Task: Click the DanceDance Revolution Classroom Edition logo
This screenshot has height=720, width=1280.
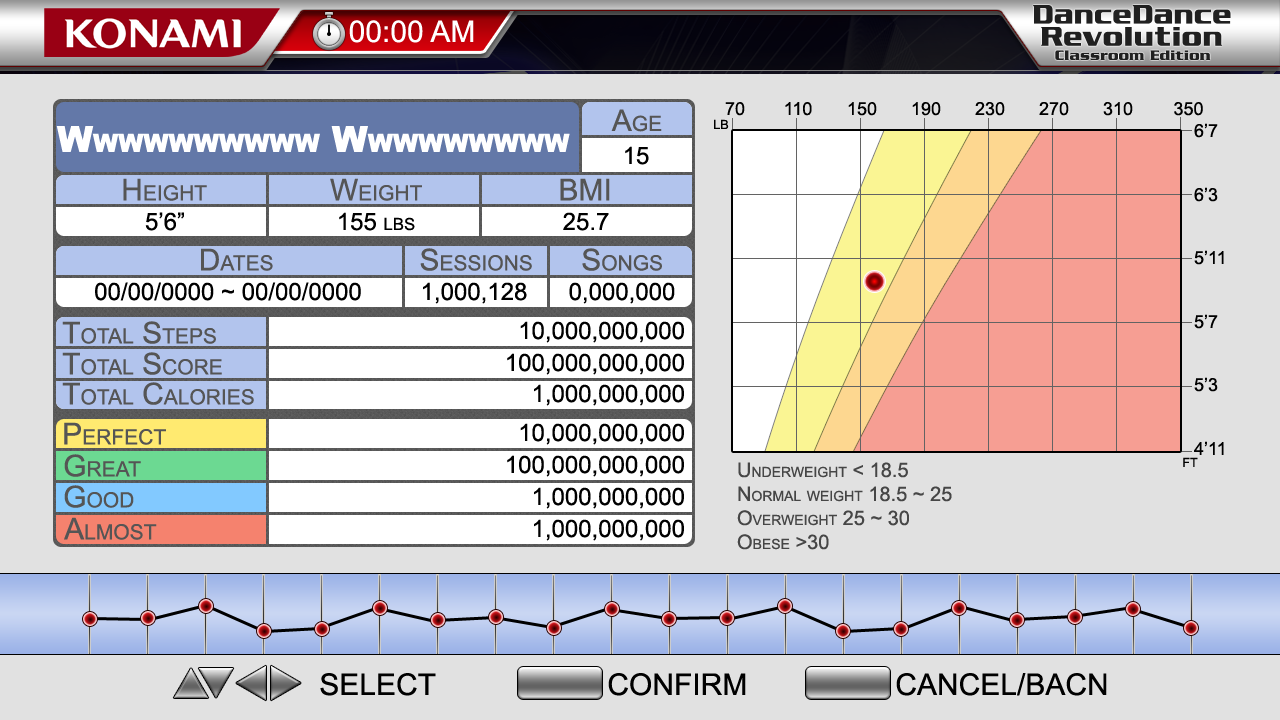Action: (x=1132, y=32)
